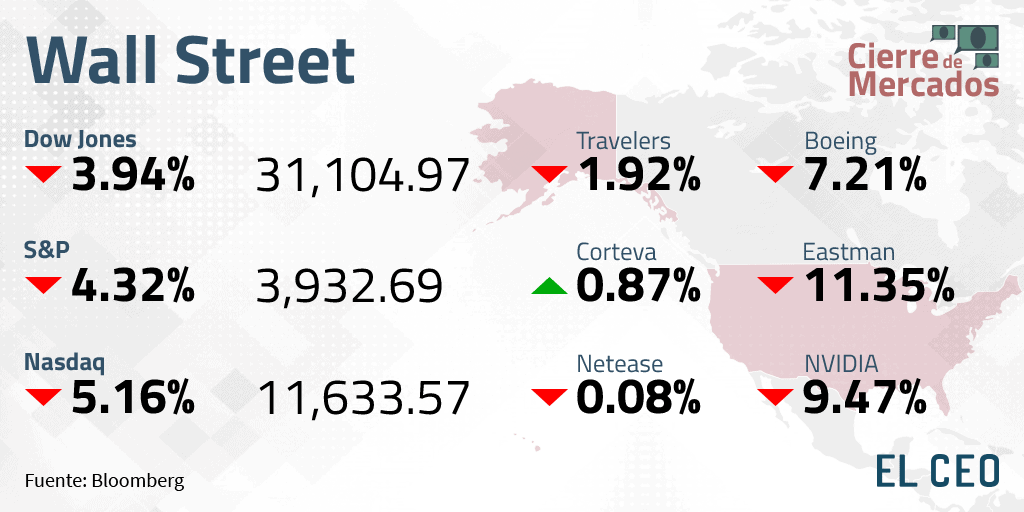Click the banknote speech bubble icon
This screenshot has height=512, width=1024.
[965, 46]
